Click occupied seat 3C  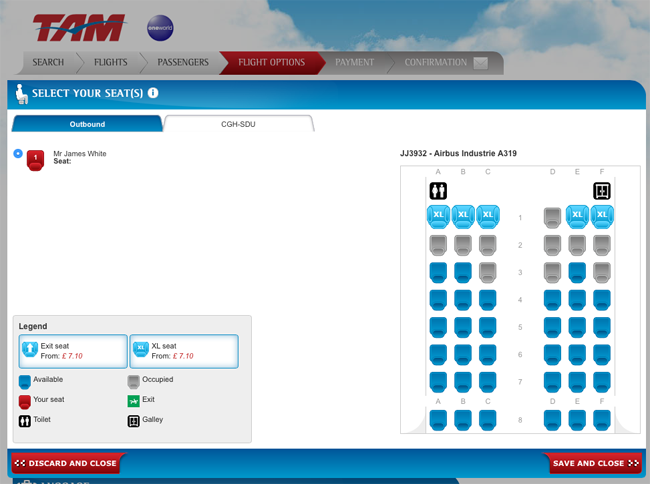click(x=488, y=272)
